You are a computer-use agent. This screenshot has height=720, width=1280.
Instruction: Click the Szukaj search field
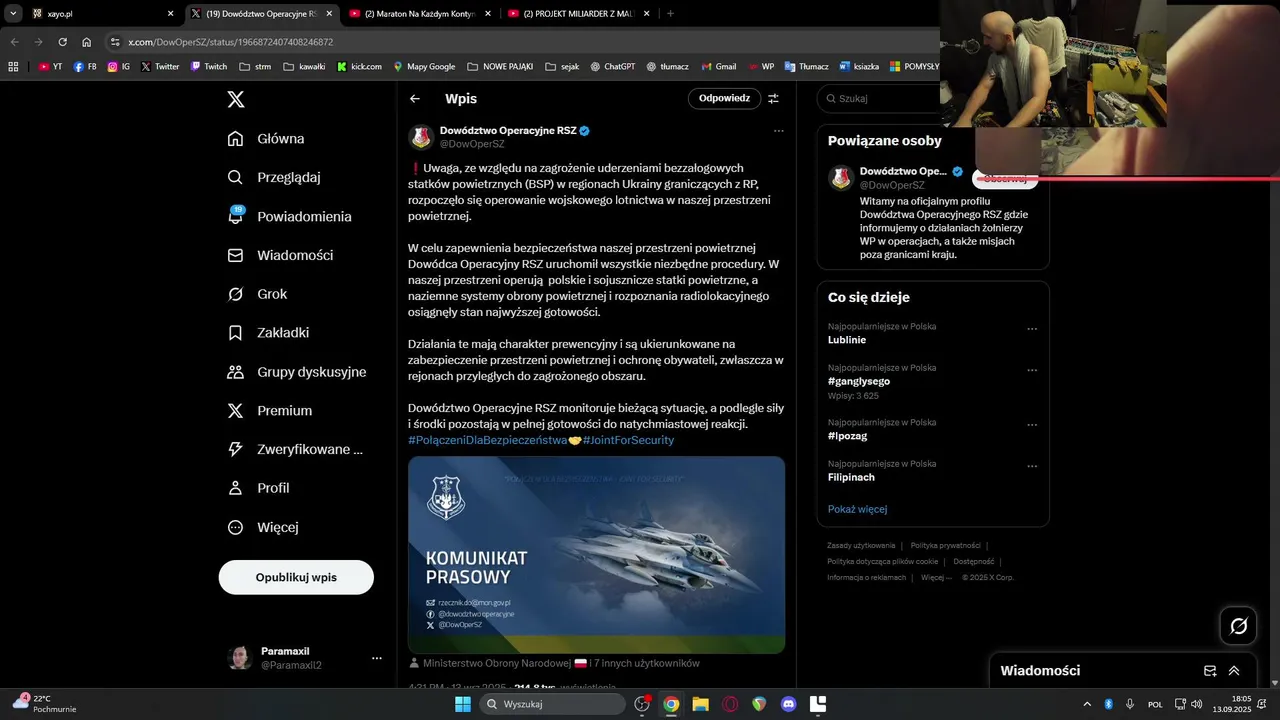click(x=885, y=98)
